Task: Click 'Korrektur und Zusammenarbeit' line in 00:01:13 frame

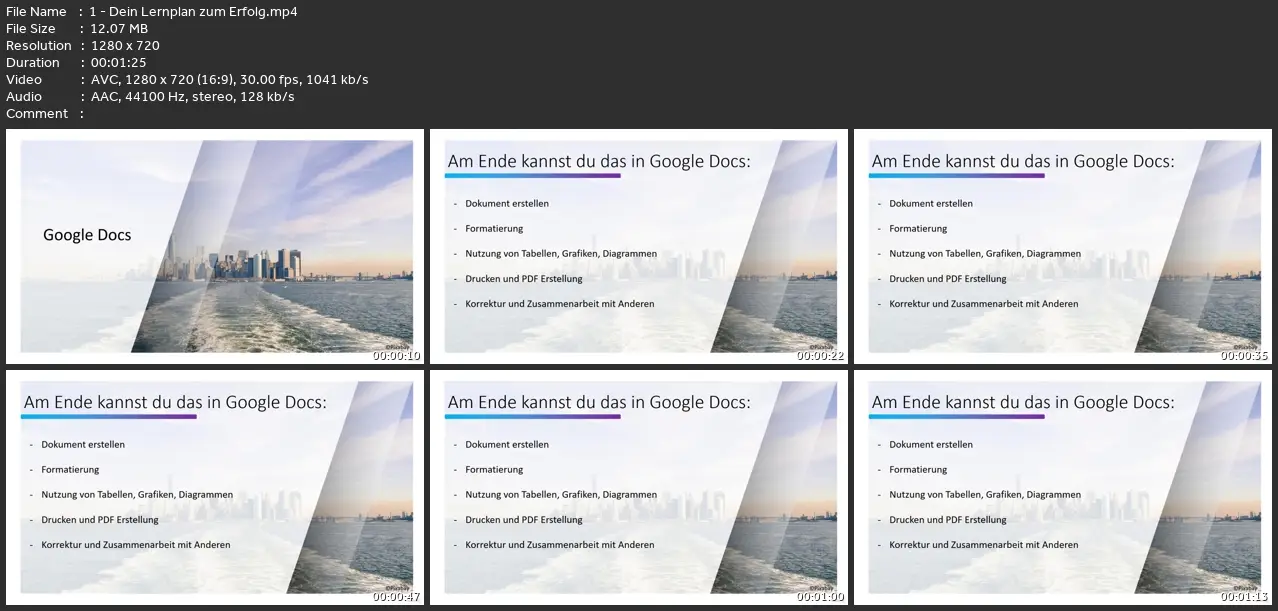Action: pyautogui.click(x=984, y=545)
